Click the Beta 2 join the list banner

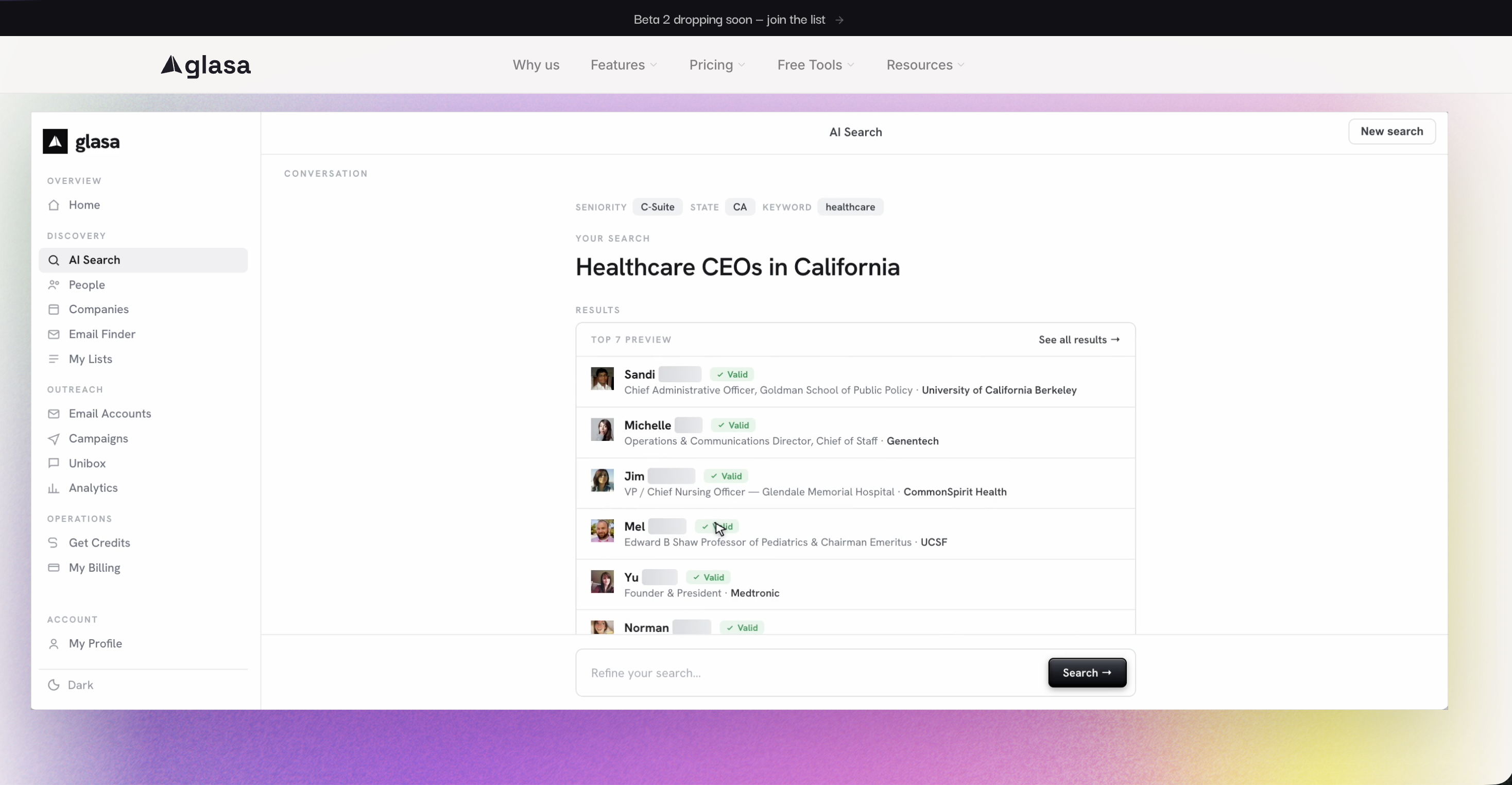click(738, 20)
